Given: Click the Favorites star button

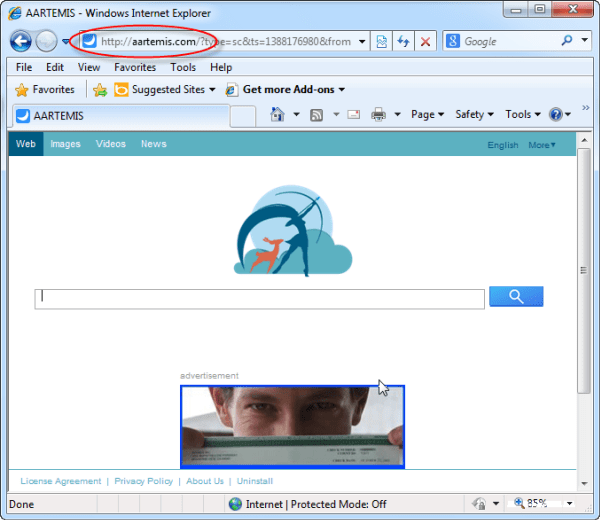Looking at the screenshot, I should (x=44, y=90).
